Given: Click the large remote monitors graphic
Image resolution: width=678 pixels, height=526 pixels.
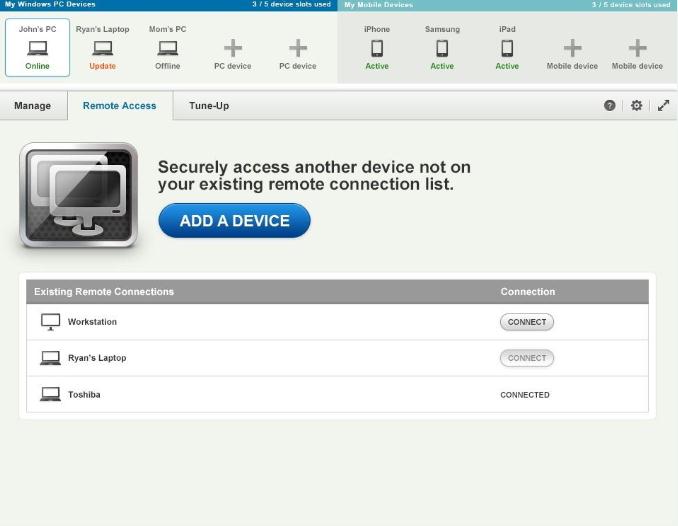Looking at the screenshot, I should tap(79, 195).
